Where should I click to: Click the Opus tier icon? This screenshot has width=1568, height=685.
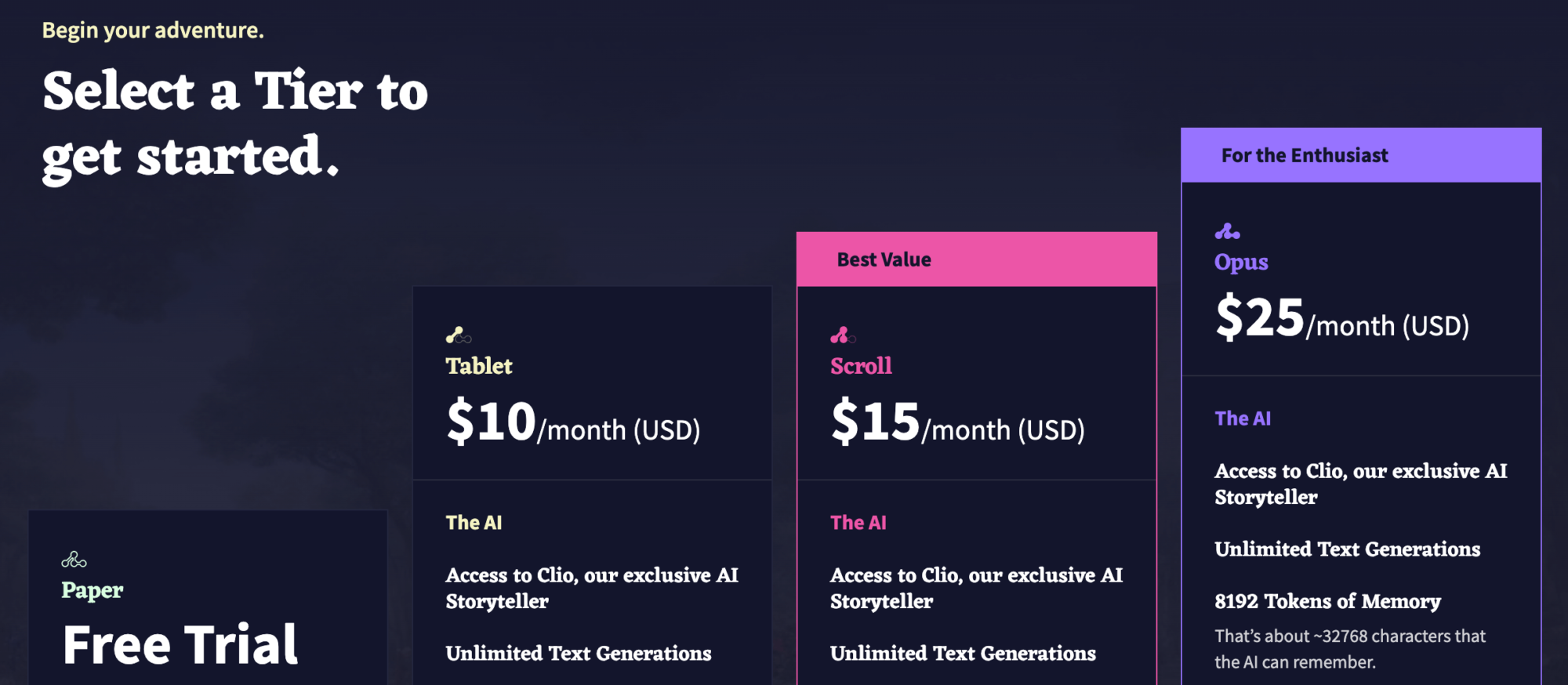coord(1227,231)
